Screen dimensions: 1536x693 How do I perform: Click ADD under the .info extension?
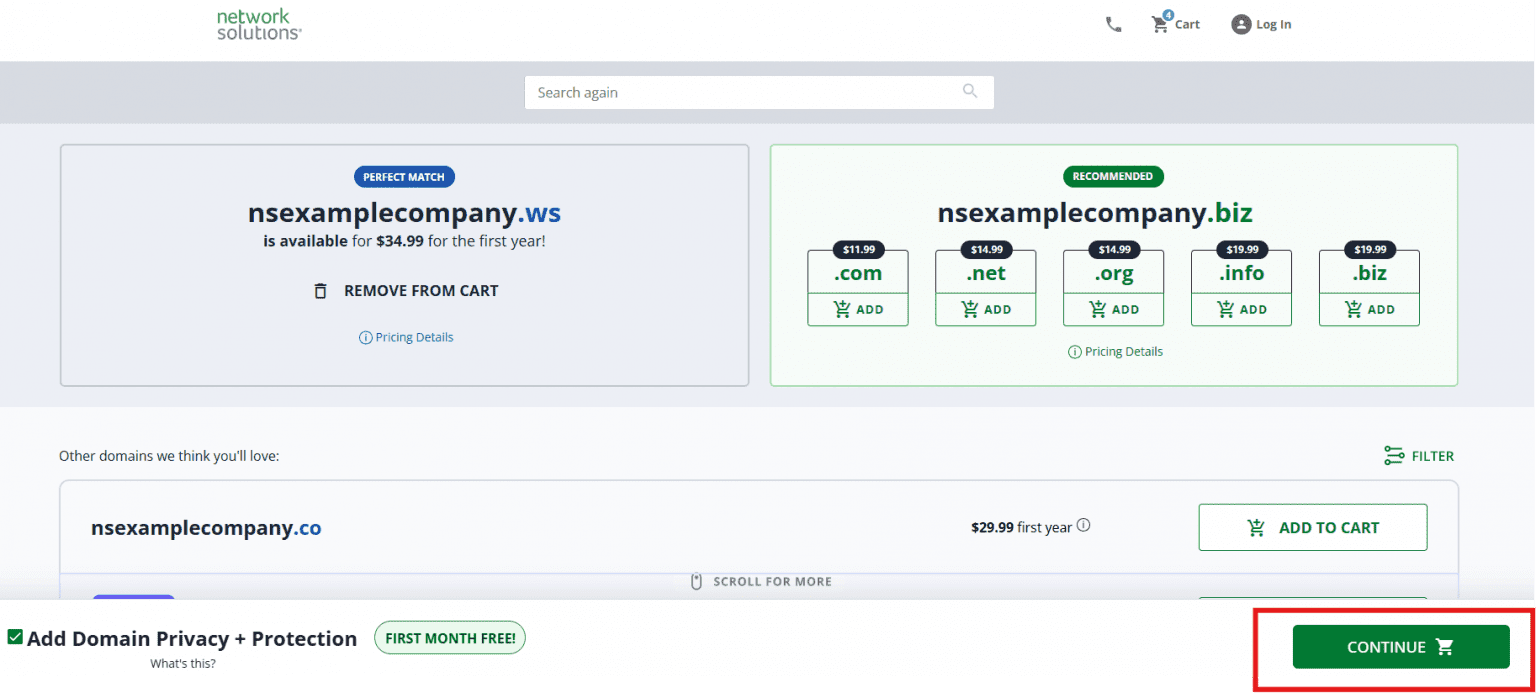[1241, 309]
